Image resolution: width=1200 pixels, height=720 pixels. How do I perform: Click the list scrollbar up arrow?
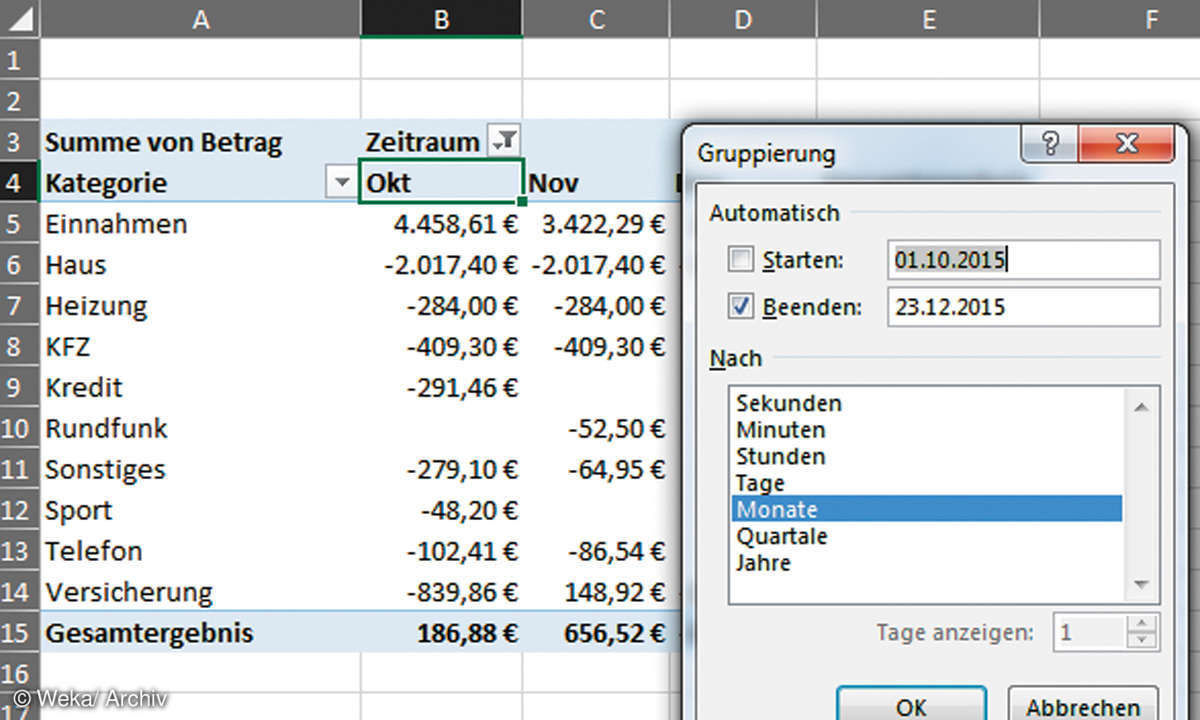[1141, 405]
